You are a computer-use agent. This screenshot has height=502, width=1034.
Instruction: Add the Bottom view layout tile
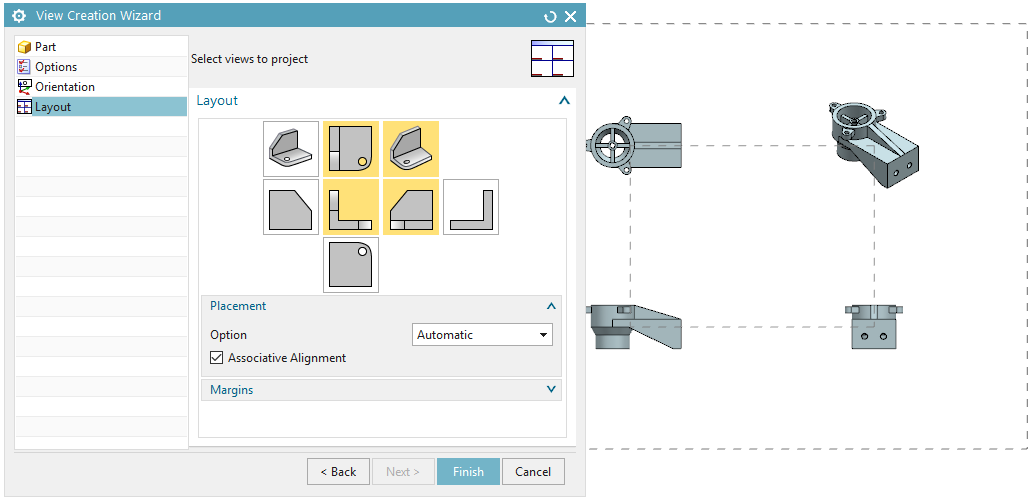351,265
